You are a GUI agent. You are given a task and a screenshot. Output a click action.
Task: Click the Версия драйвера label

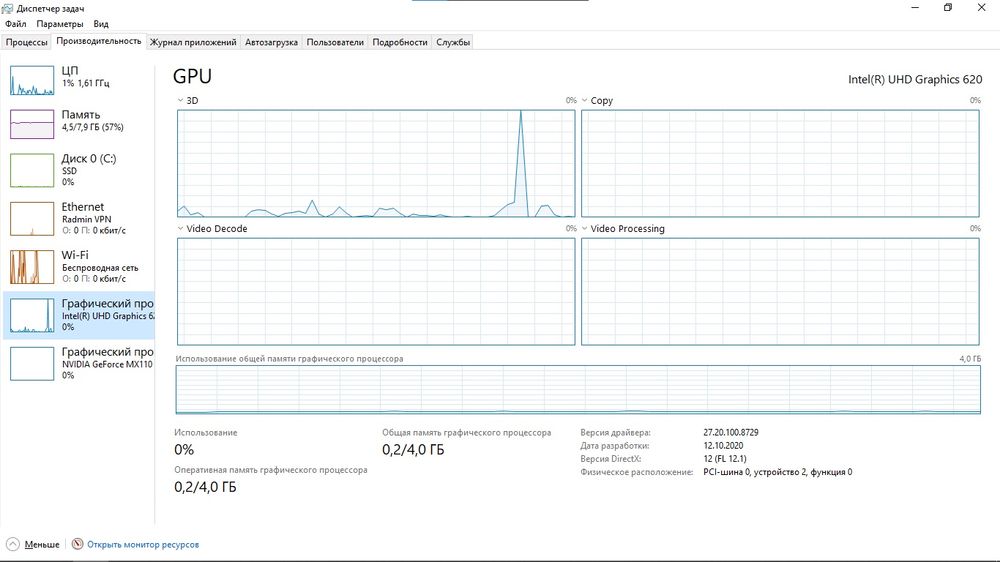615,433
